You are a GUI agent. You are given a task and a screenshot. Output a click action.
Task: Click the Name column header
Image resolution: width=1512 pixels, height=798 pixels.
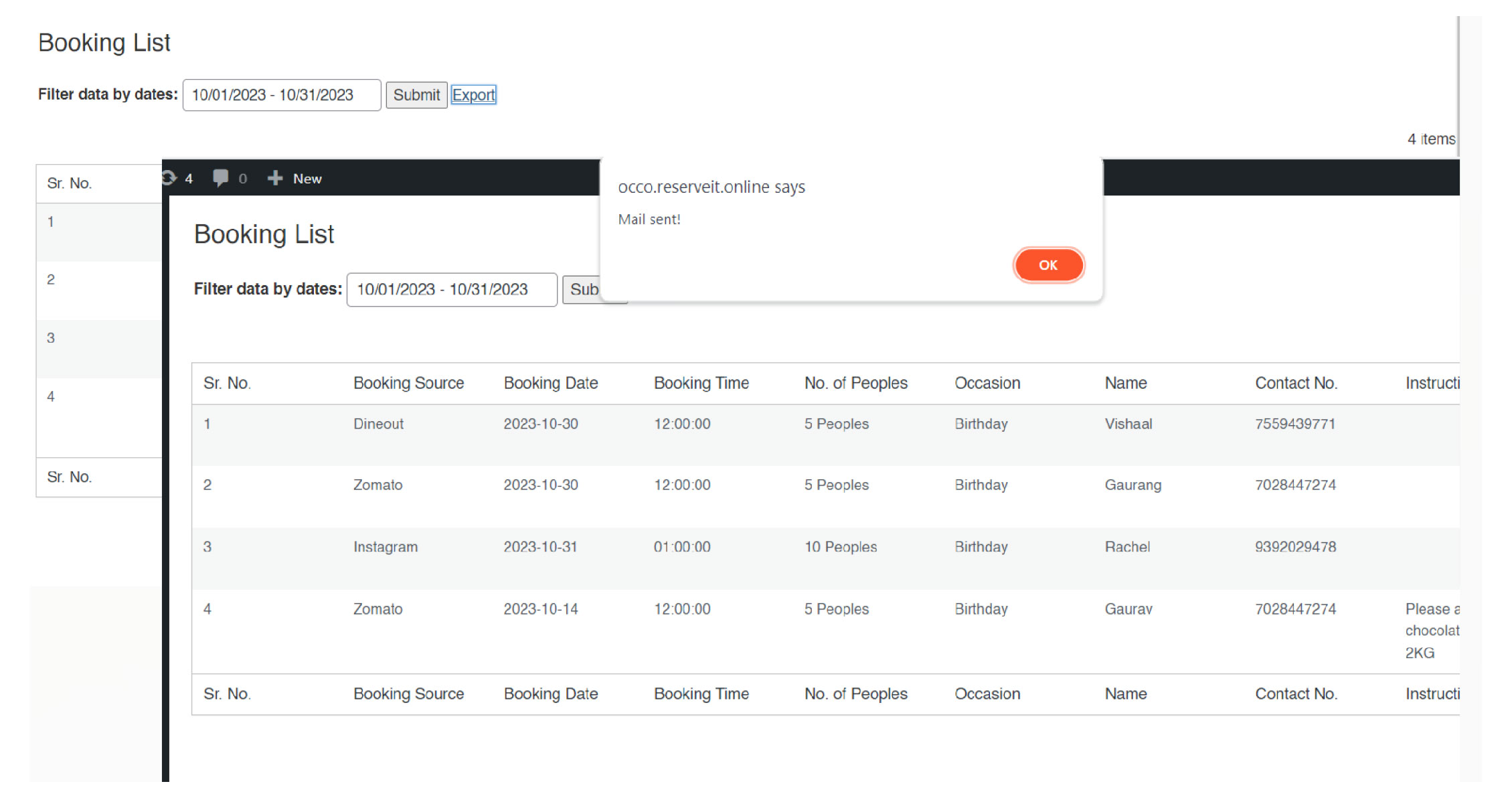point(1125,383)
